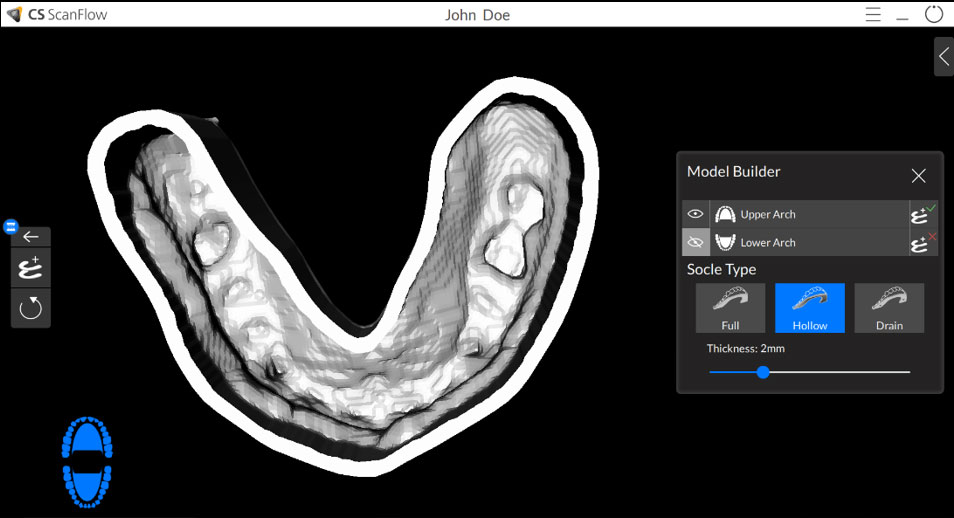Select upper jaw in the blue arch indicator
Image resolution: width=954 pixels, height=518 pixels.
pyautogui.click(x=87, y=438)
